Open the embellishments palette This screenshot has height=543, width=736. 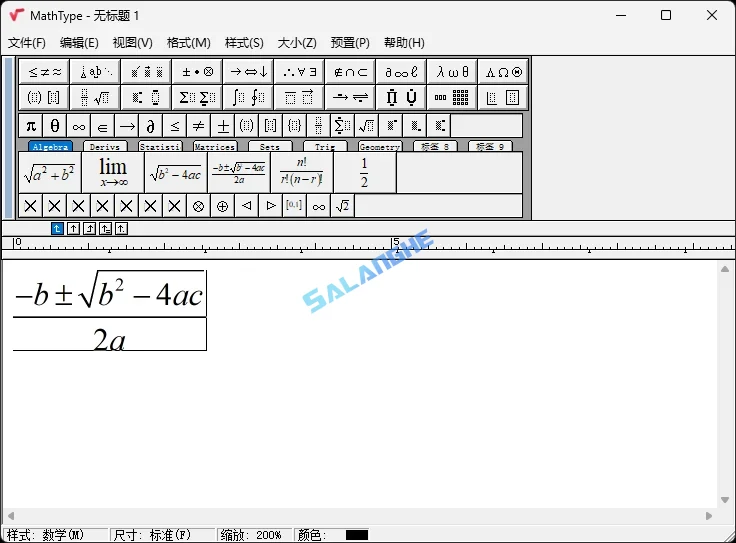(x=146, y=72)
